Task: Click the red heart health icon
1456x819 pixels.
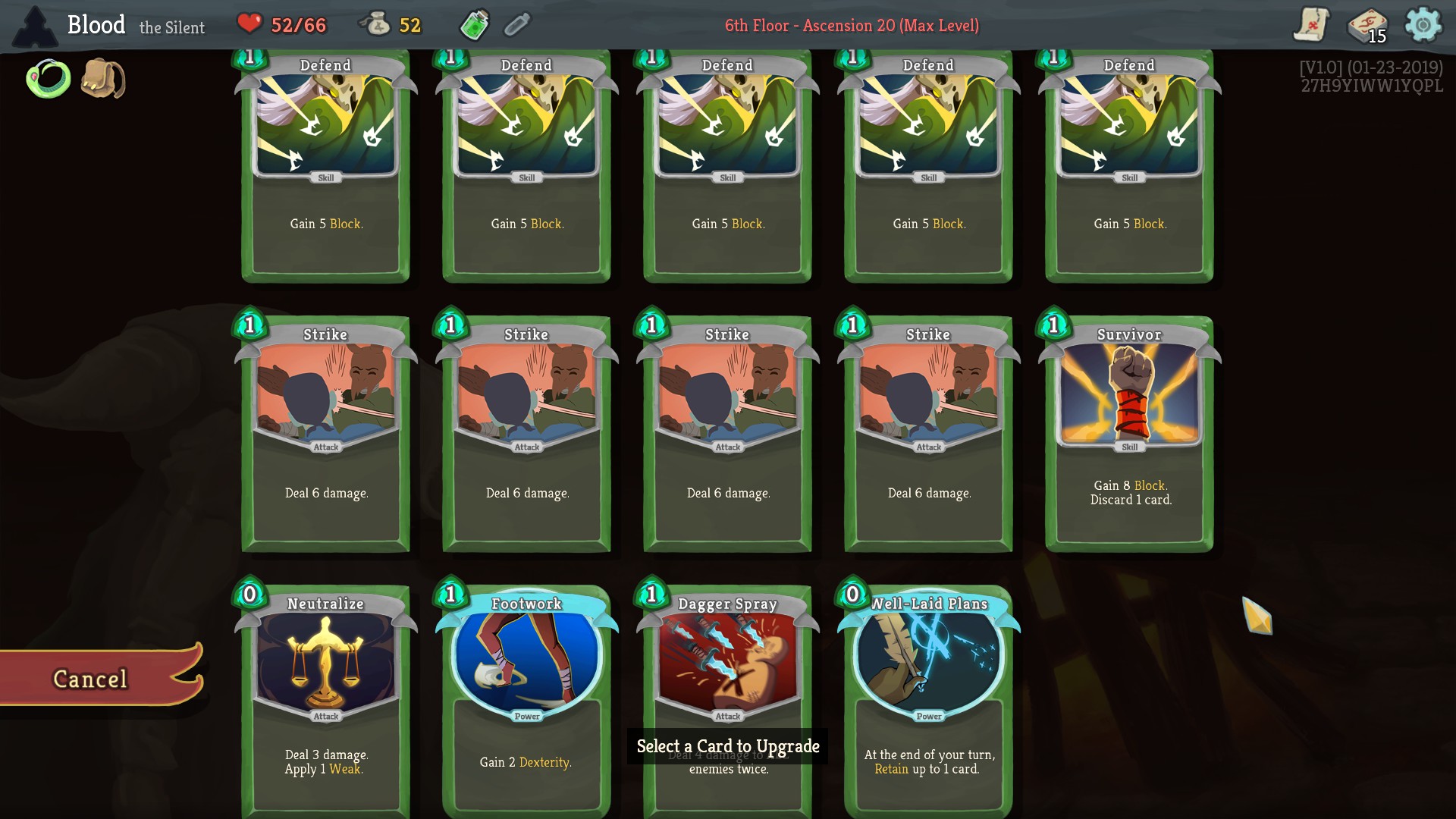Action: tap(249, 24)
